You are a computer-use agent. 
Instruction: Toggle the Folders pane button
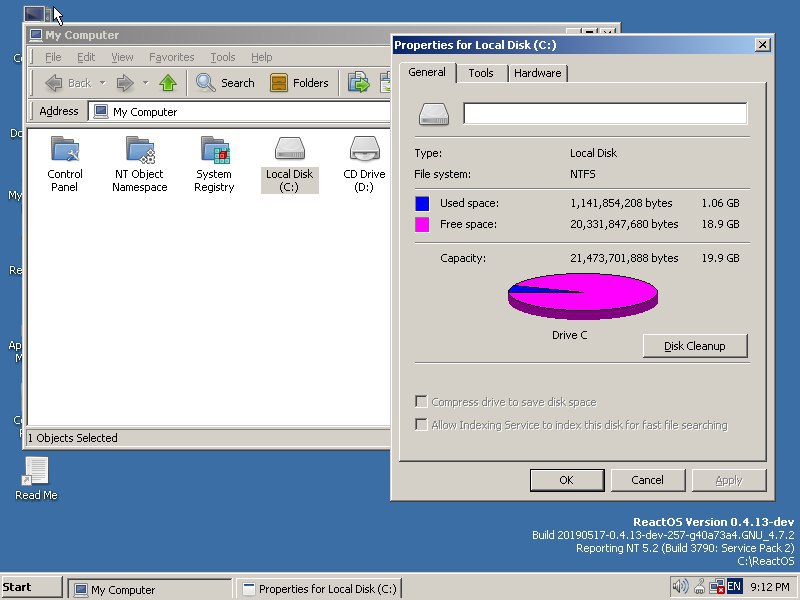coord(299,83)
